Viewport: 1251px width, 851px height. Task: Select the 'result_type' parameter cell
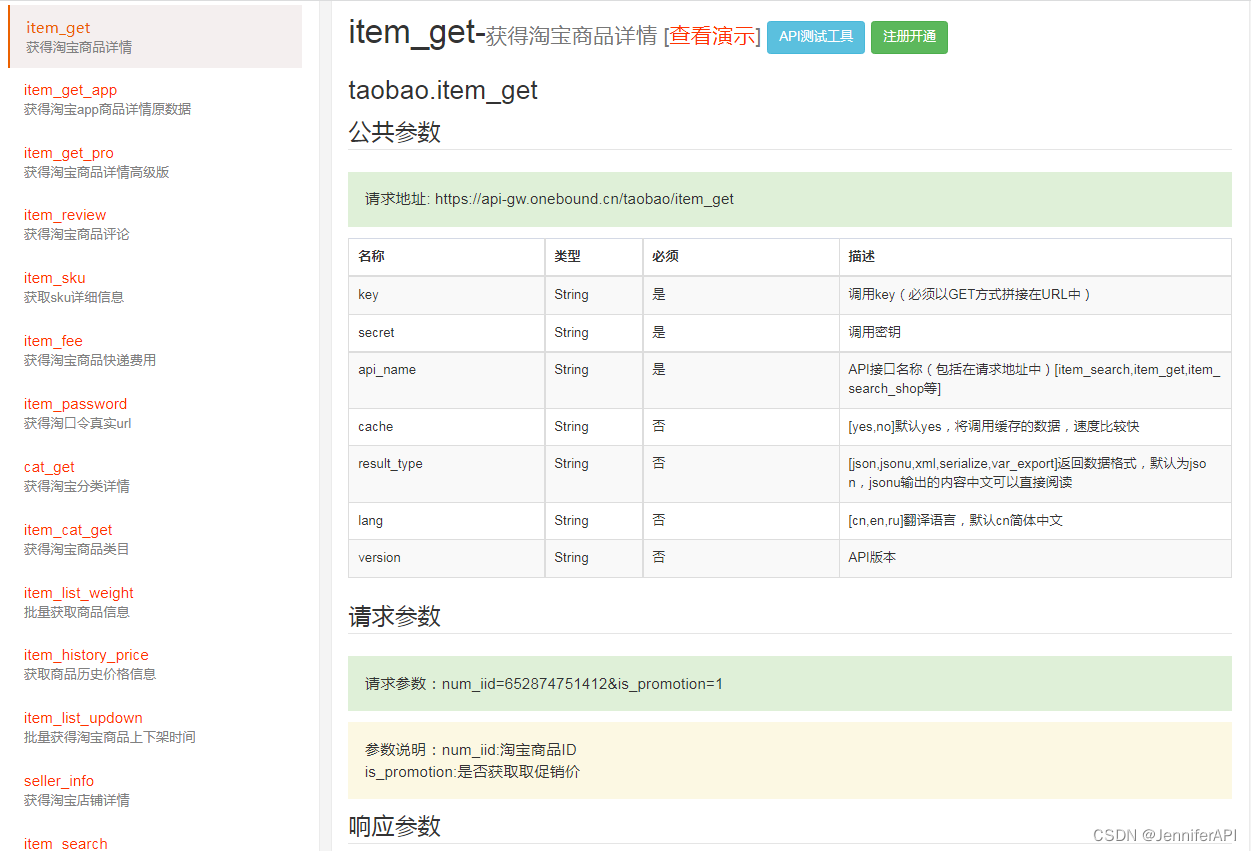pos(446,474)
